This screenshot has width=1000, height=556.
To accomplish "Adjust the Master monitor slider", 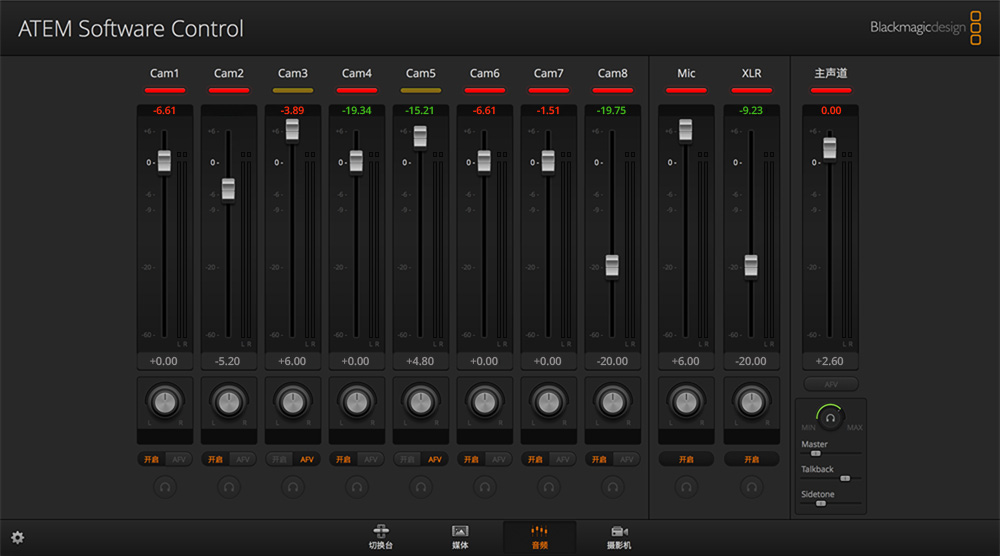I will coord(816,453).
